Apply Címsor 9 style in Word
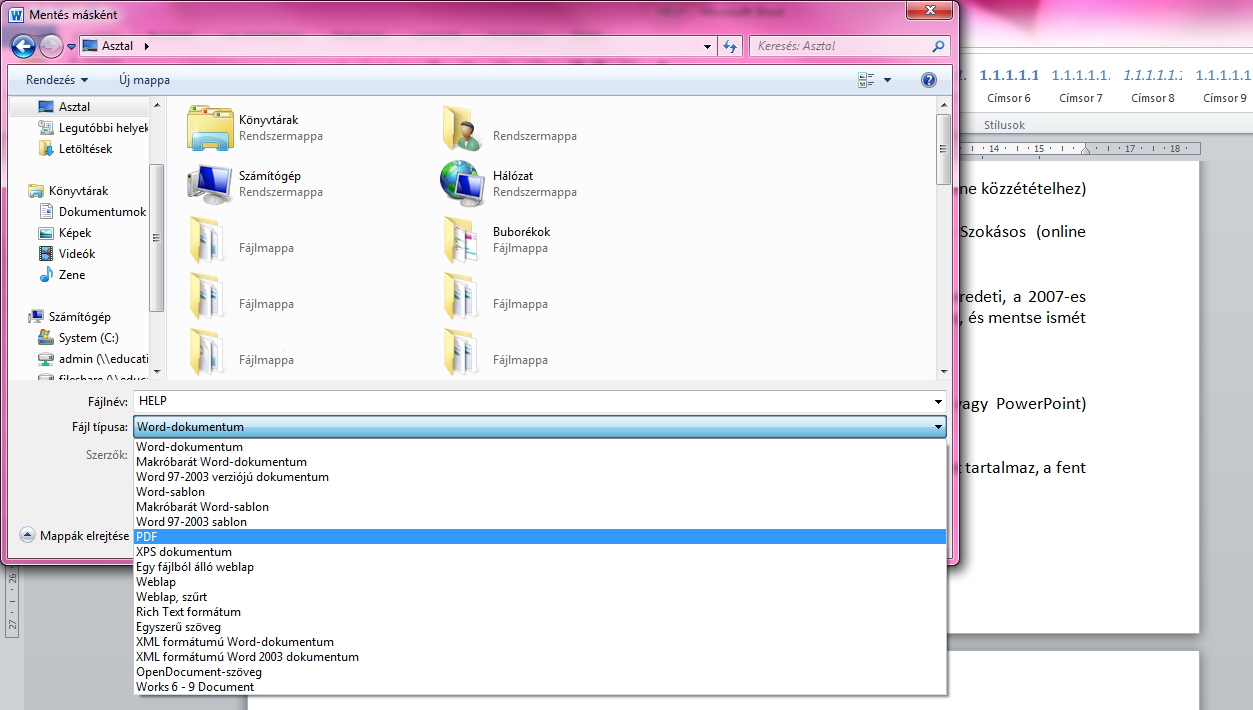The width and height of the screenshot is (1253, 710). 1225,86
